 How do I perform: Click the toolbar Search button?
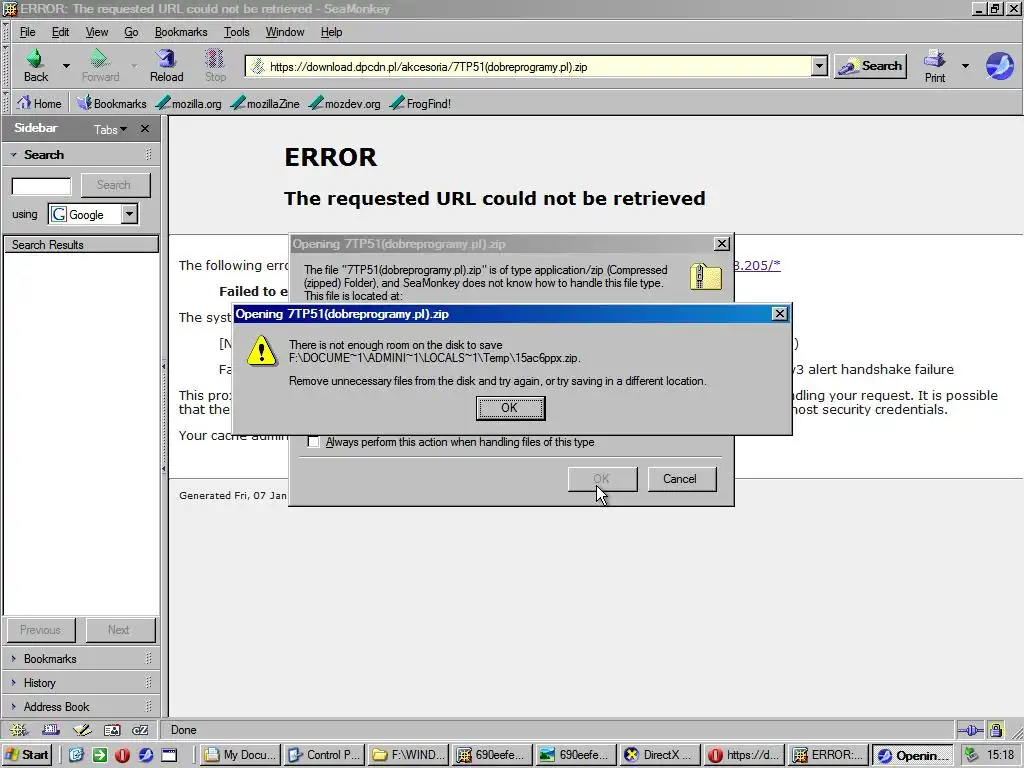coord(871,66)
